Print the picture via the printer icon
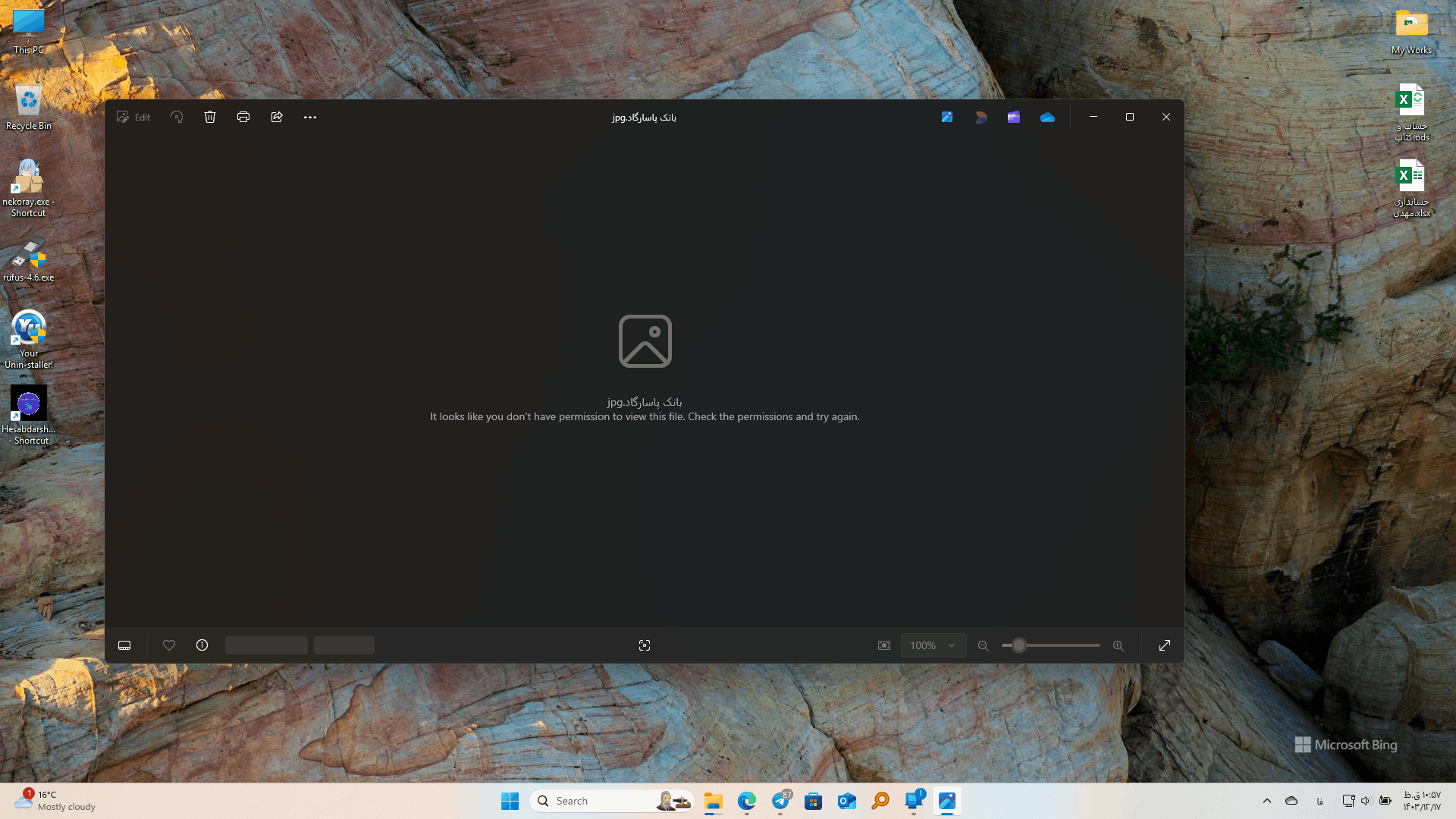The width and height of the screenshot is (1456, 819). tap(243, 117)
